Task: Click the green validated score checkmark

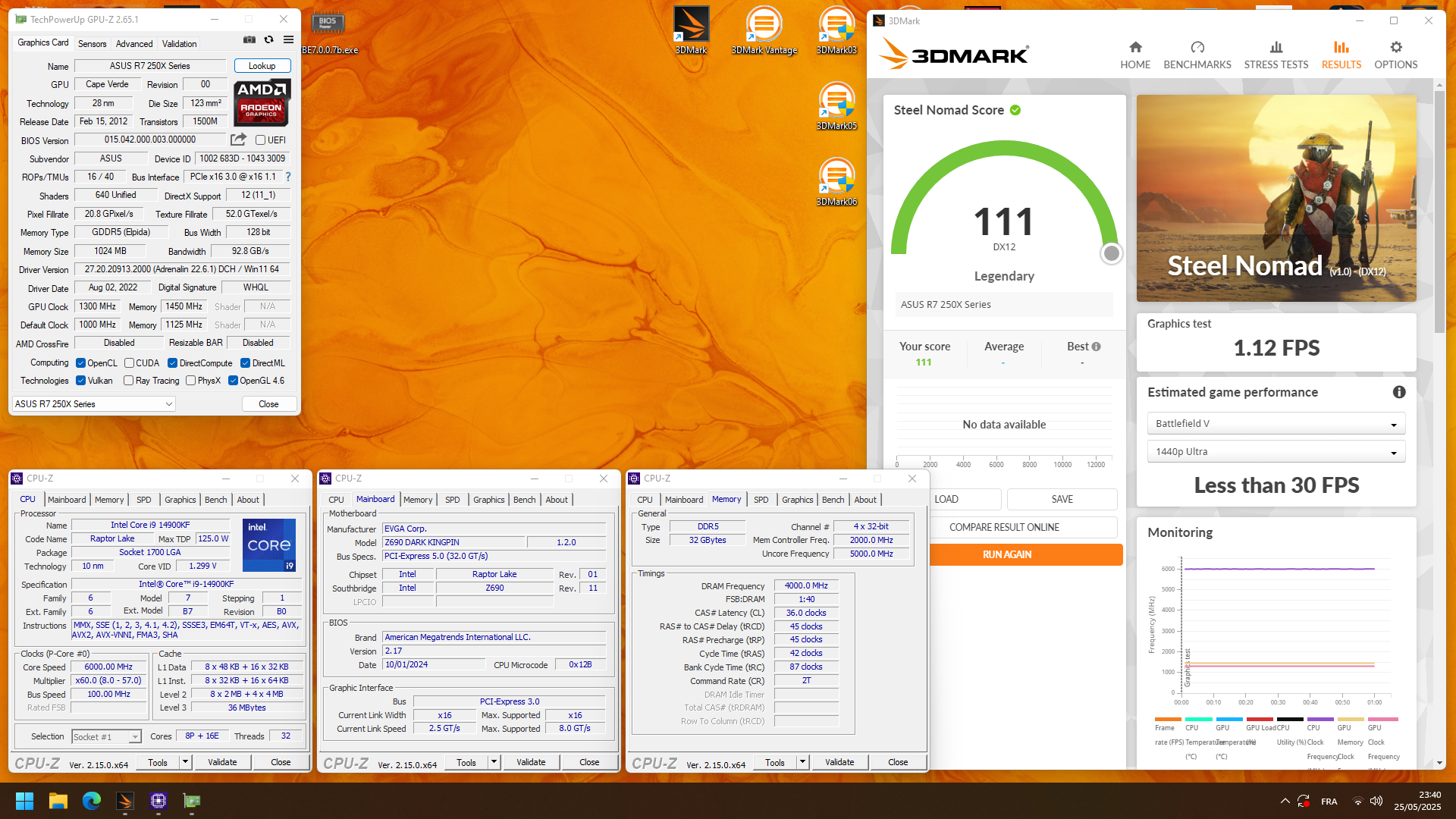Action: pos(1015,110)
